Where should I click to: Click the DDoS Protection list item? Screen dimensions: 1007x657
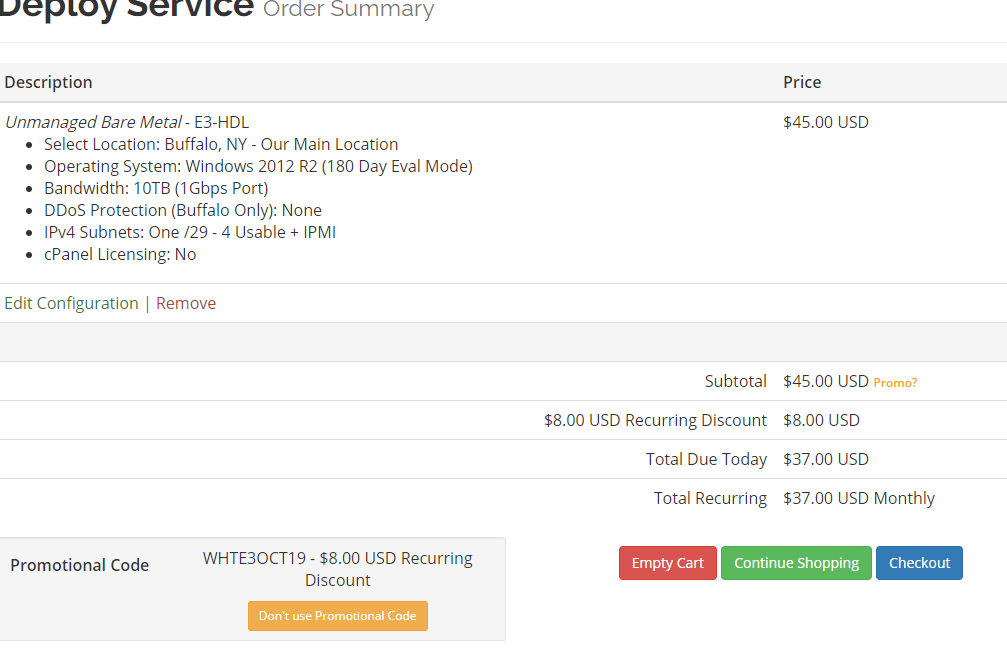[183, 210]
